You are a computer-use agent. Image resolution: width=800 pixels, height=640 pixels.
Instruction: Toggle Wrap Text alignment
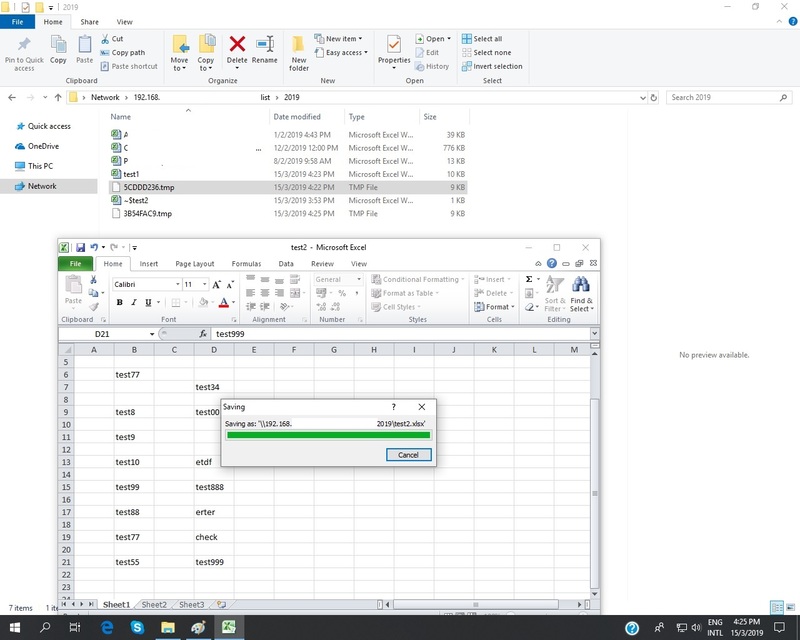[292, 281]
